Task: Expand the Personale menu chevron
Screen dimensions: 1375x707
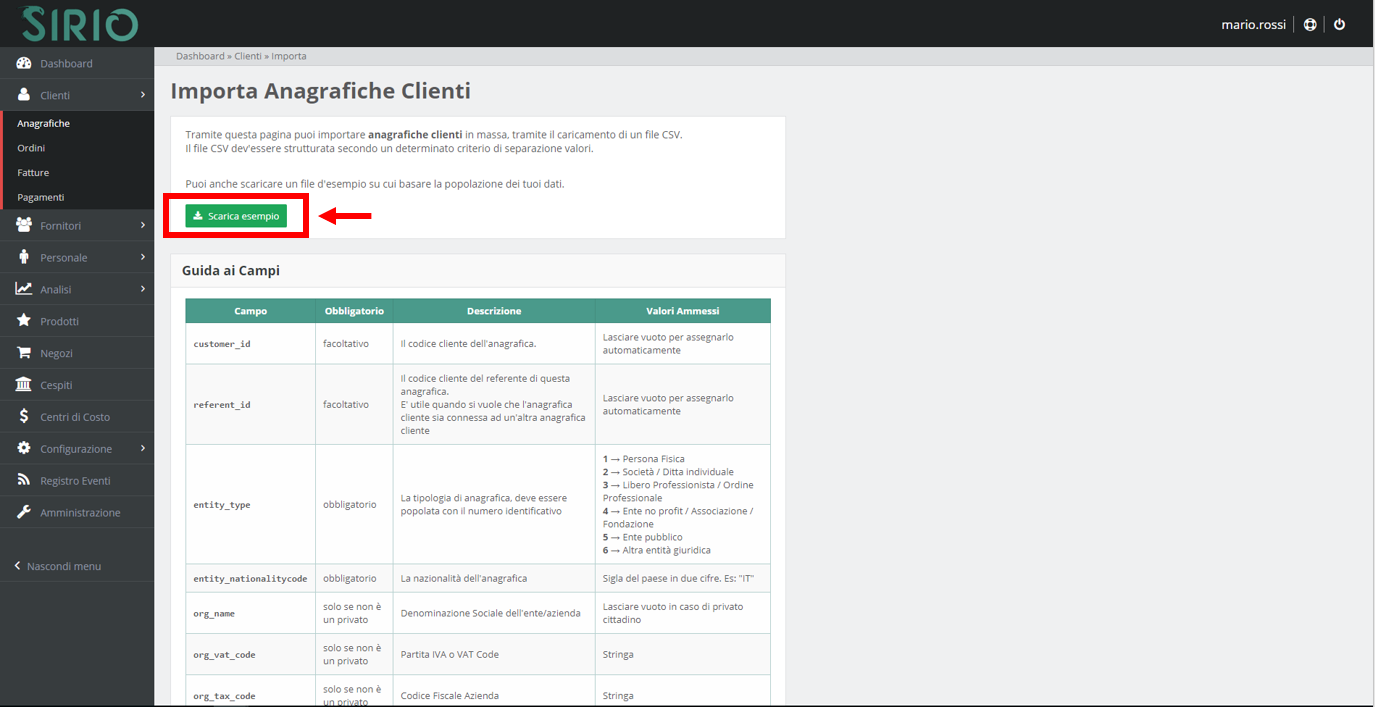Action: pyautogui.click(x=143, y=258)
